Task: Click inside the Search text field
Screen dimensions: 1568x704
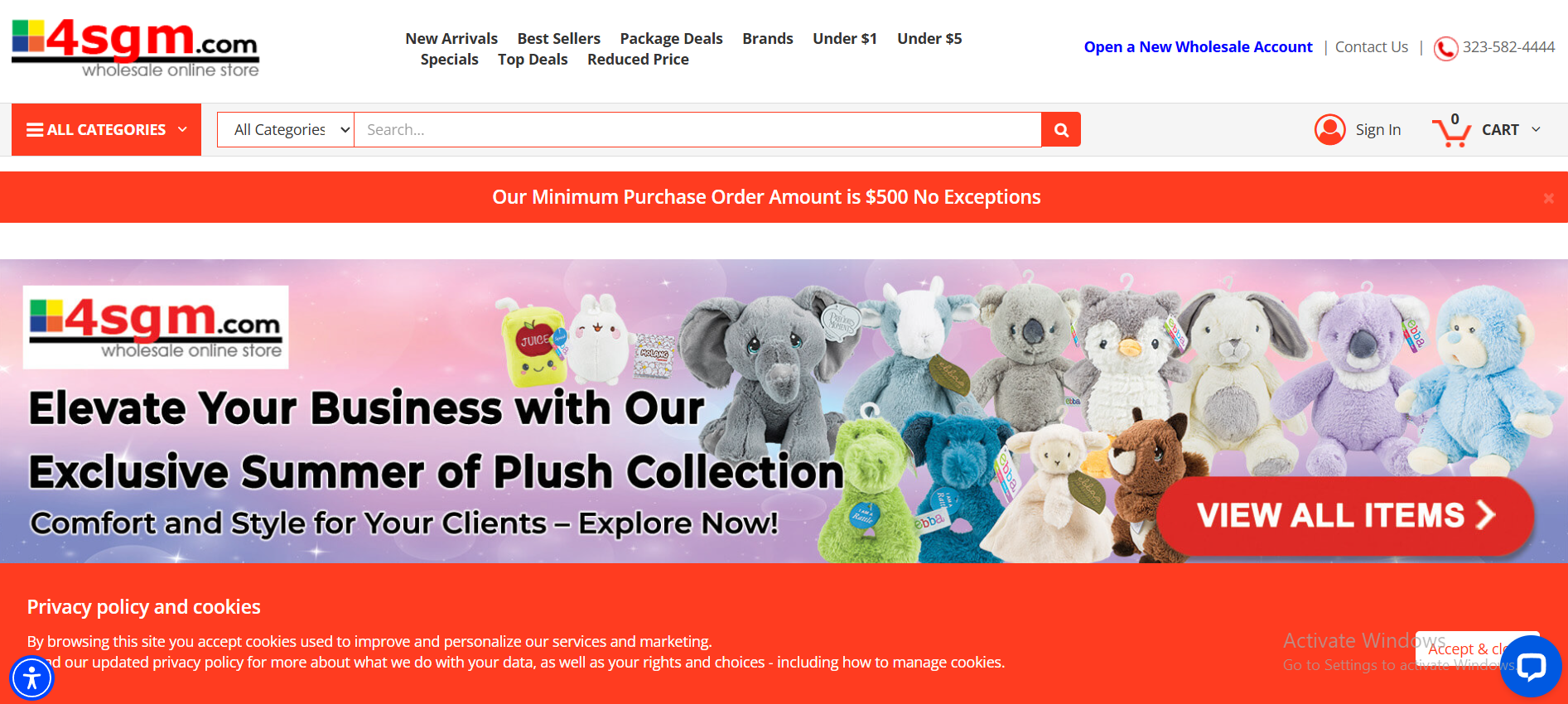Action: pos(697,130)
